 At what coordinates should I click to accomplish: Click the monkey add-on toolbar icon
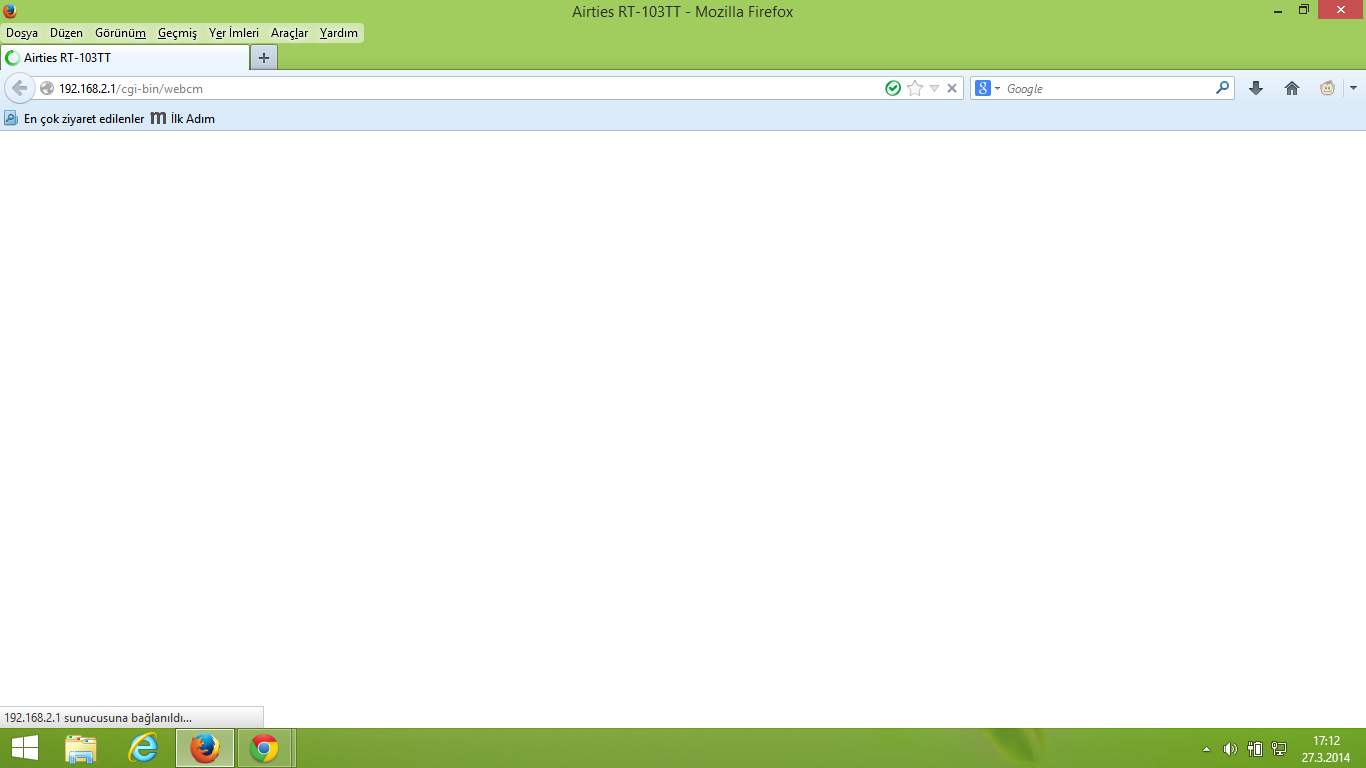tap(1327, 88)
